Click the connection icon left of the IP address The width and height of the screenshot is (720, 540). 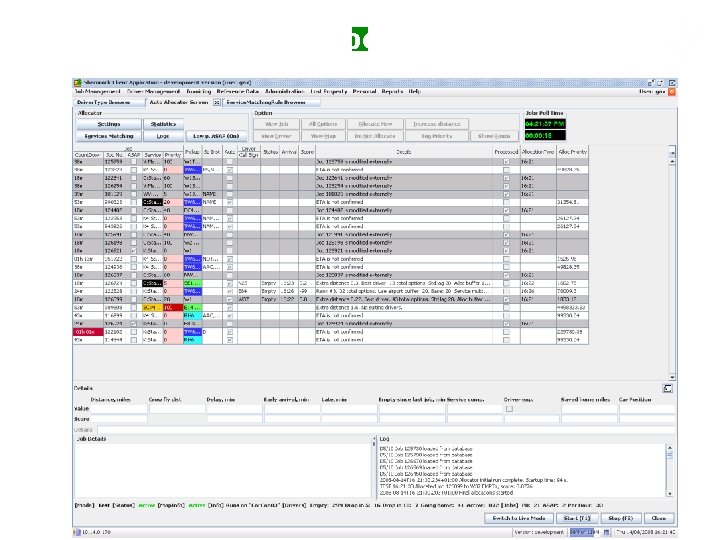pyautogui.click(x=78, y=532)
